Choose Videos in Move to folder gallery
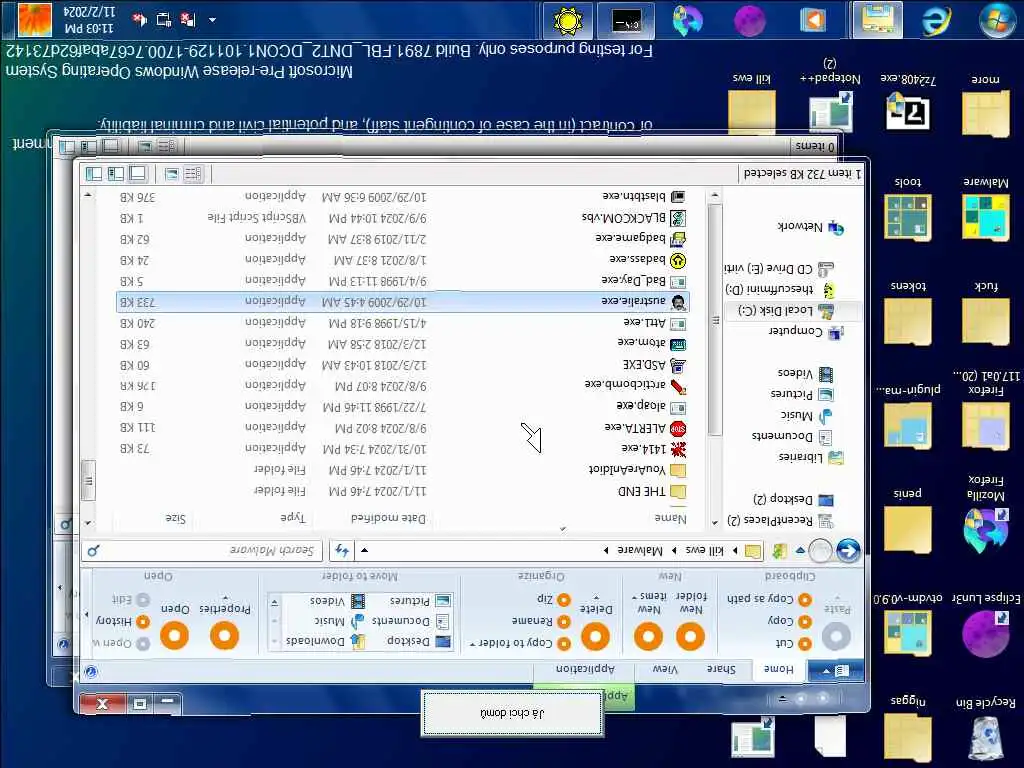1024x768 pixels. point(336,600)
